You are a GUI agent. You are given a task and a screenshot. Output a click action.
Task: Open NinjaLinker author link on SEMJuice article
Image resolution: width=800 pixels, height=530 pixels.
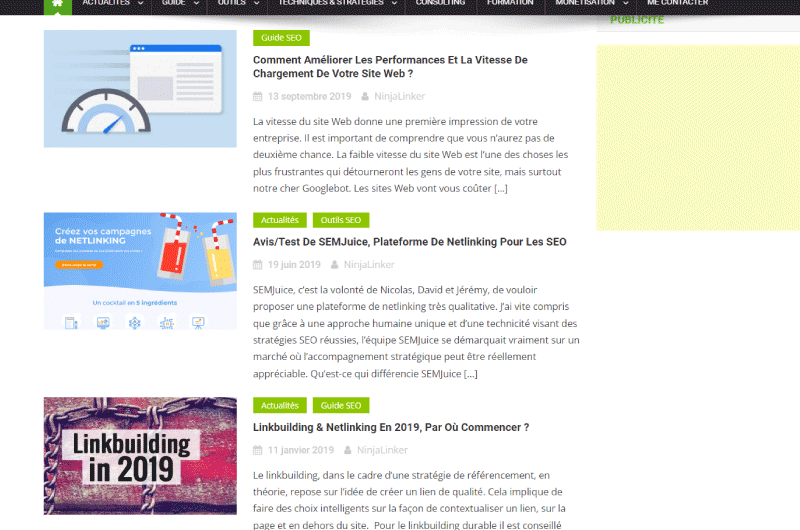tap(369, 265)
